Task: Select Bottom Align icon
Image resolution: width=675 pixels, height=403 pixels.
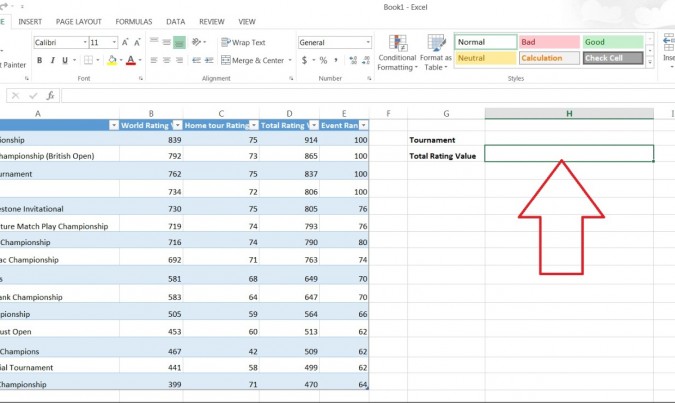Action: click(x=179, y=42)
